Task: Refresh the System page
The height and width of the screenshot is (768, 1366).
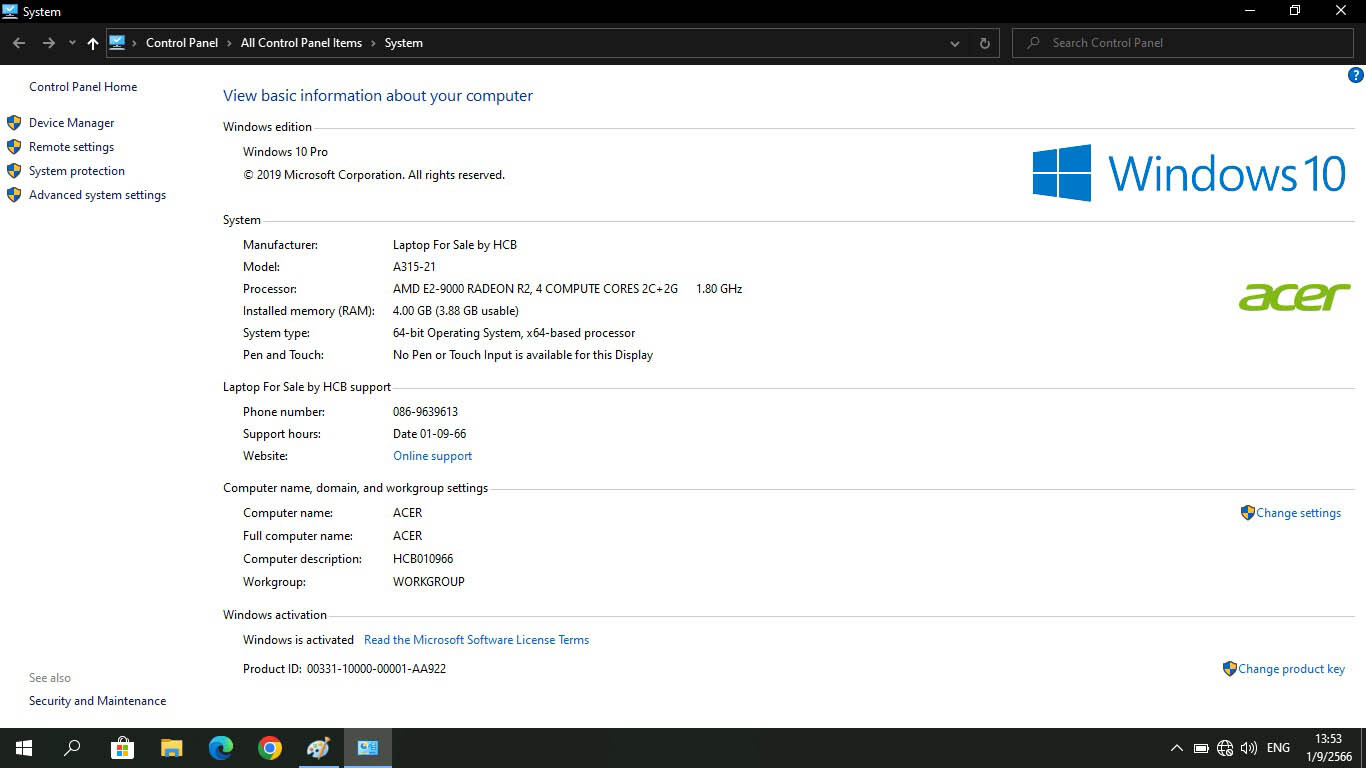Action: [x=985, y=43]
